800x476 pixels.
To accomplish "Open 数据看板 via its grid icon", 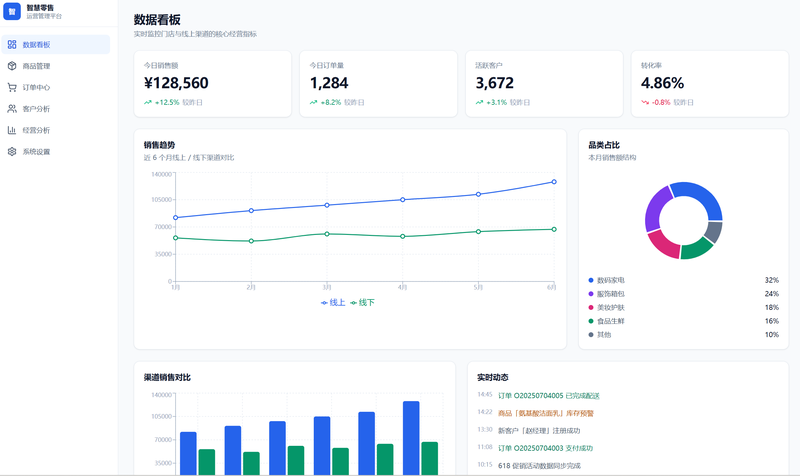I will (x=12, y=44).
